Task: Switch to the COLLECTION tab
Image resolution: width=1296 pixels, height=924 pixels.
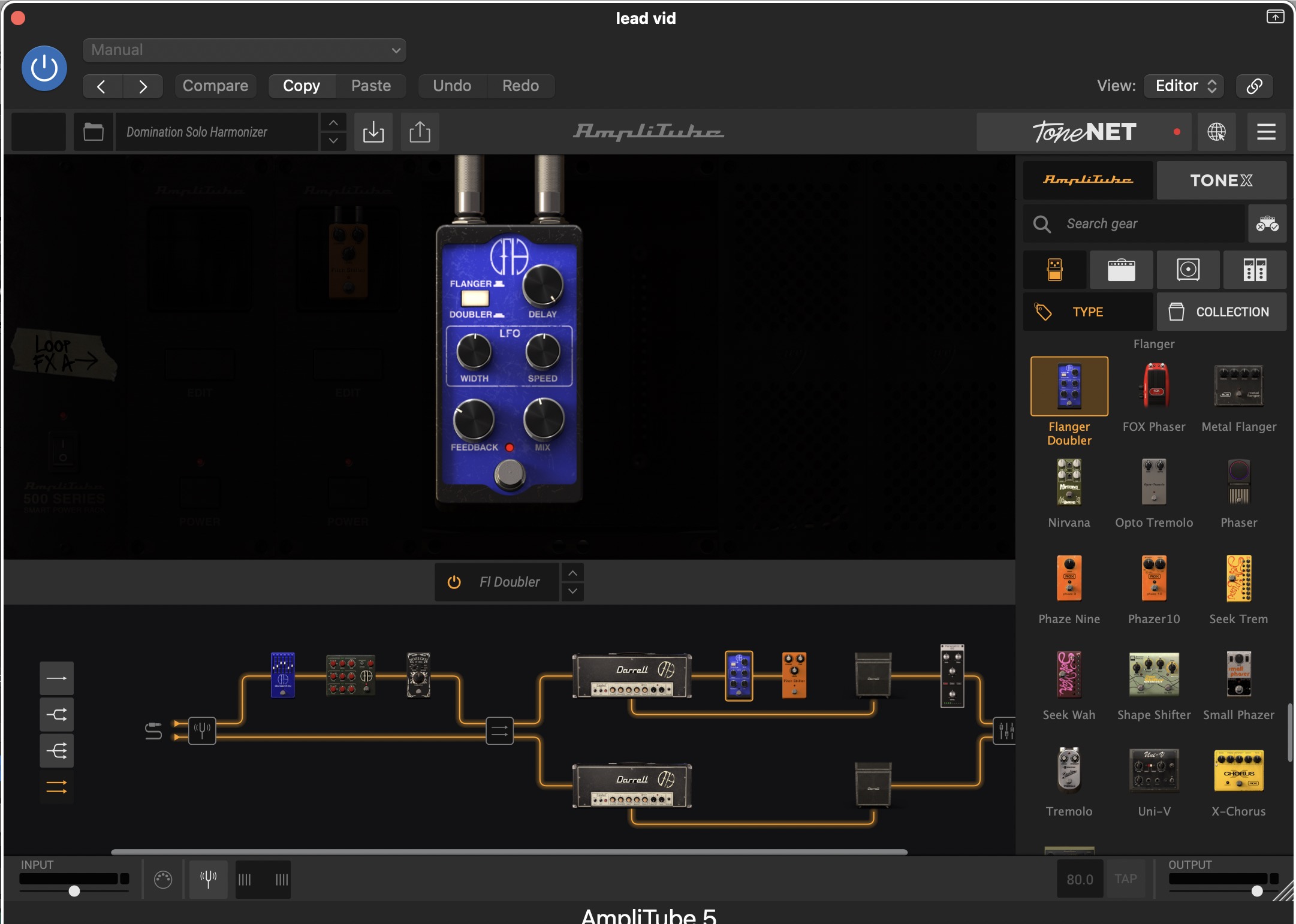Action: pyautogui.click(x=1220, y=312)
